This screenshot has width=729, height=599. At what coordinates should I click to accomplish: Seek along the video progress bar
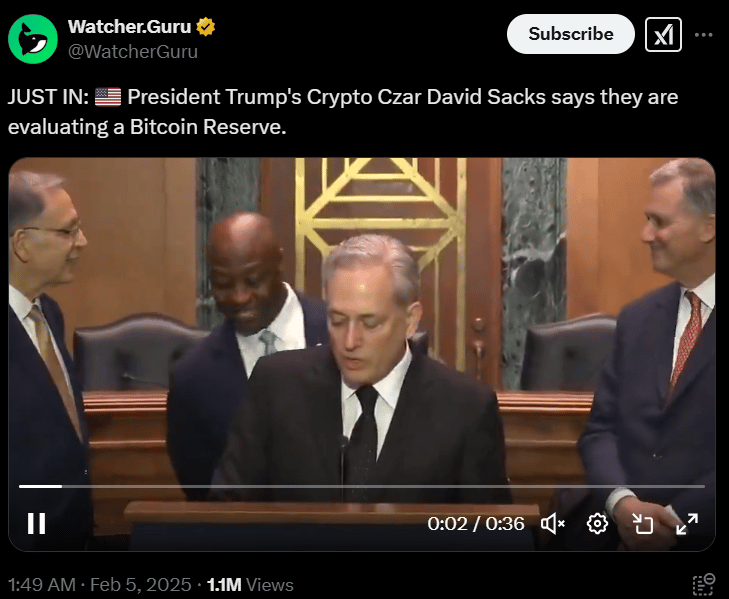[x=362, y=486]
